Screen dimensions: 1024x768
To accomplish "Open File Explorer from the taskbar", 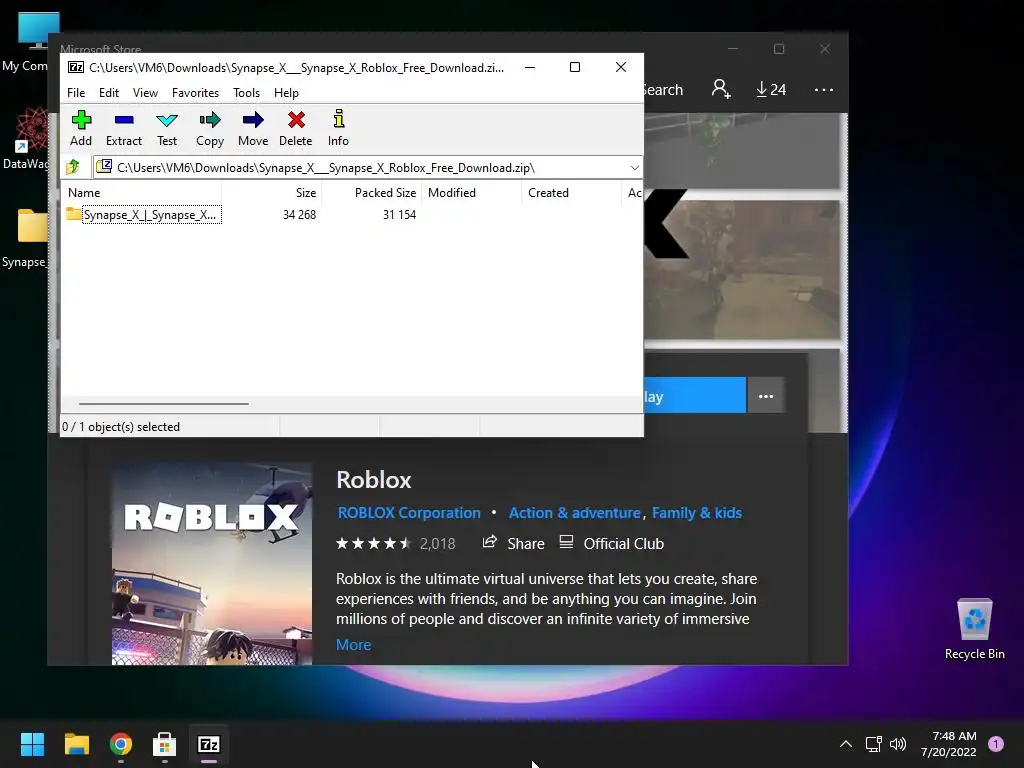I will tap(76, 744).
